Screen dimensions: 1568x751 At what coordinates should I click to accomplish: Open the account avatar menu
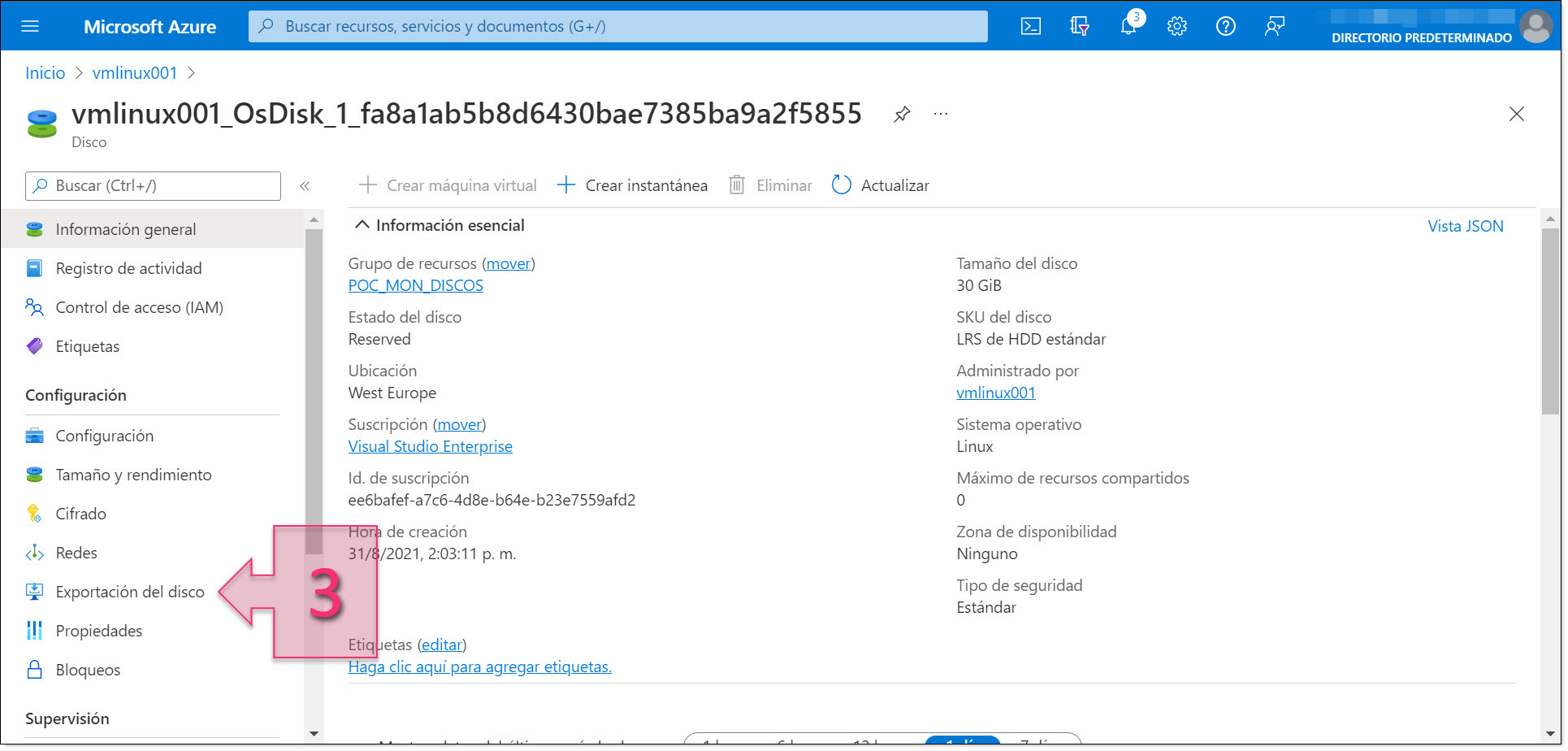click(x=1536, y=25)
